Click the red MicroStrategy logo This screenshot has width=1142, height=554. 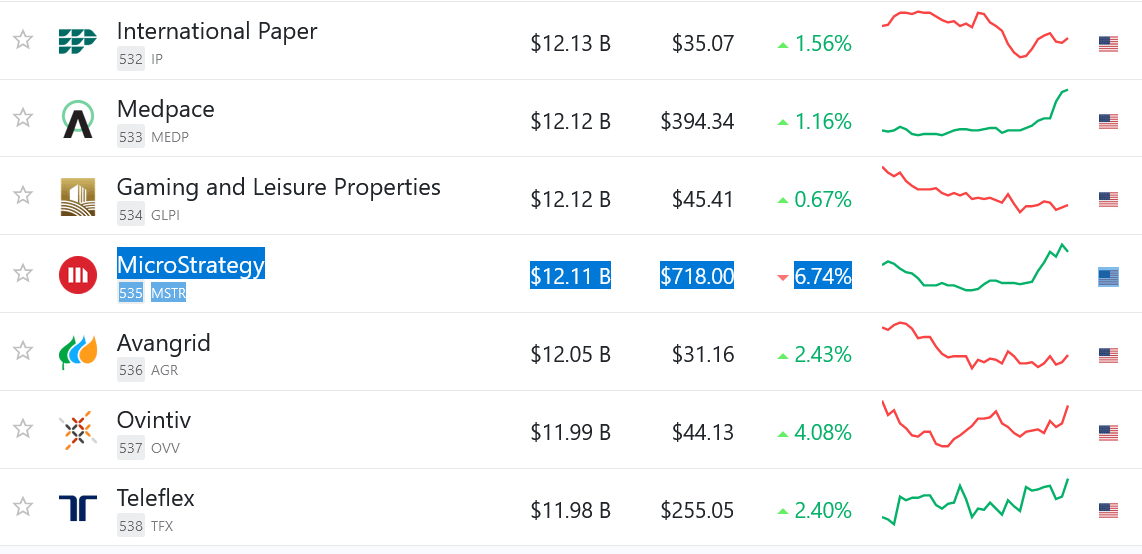(x=78, y=274)
